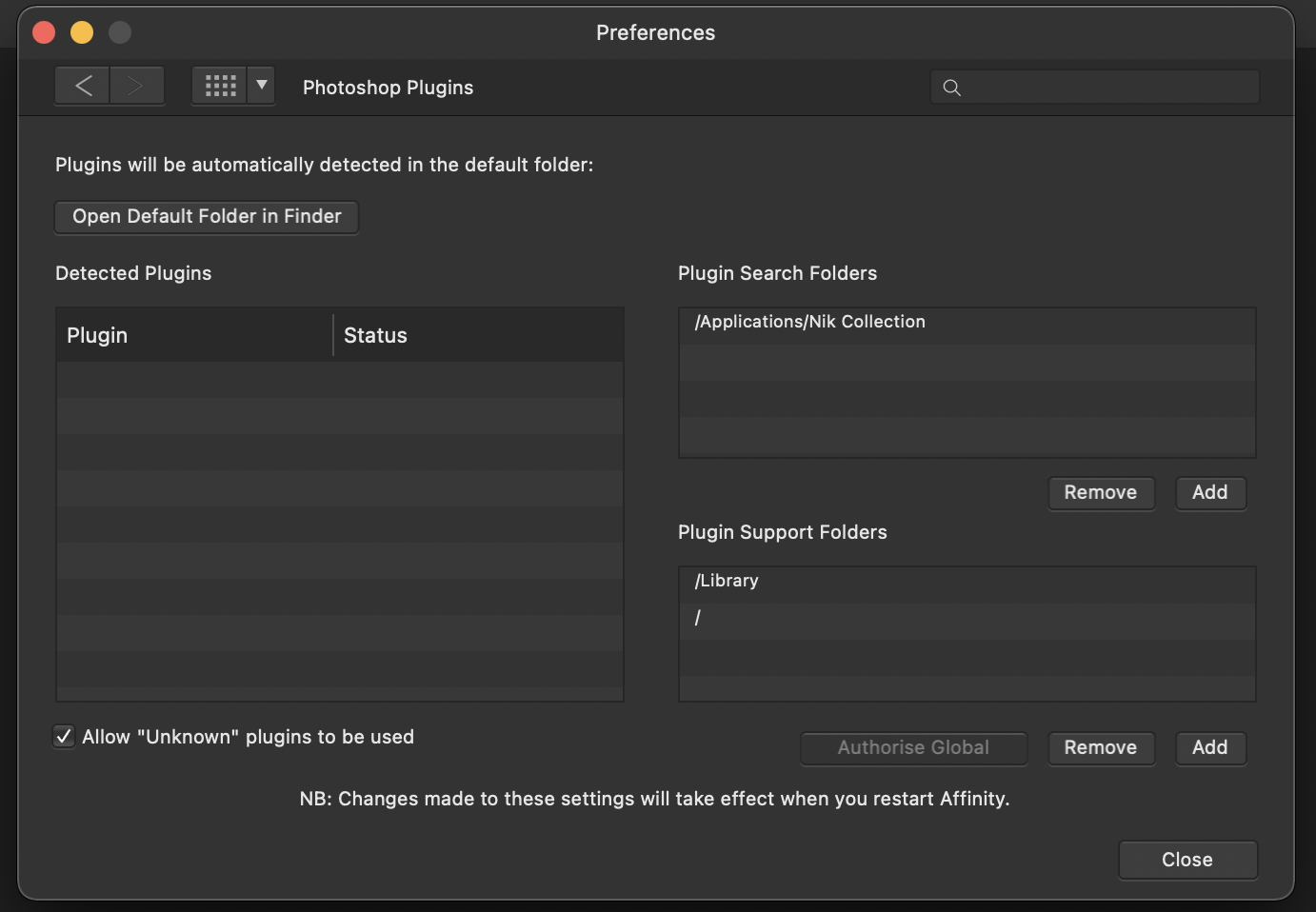Go back with the left arrow button
This screenshot has height=912, width=1316.
pyautogui.click(x=83, y=86)
